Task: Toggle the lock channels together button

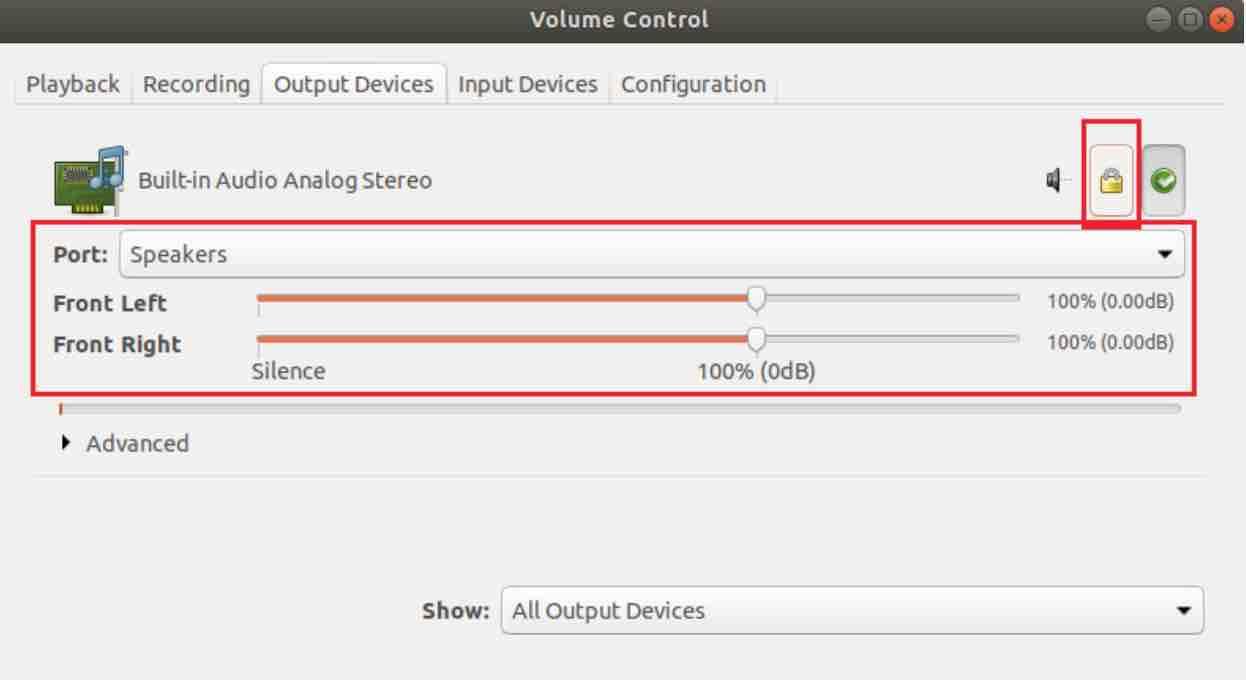Action: point(1111,181)
